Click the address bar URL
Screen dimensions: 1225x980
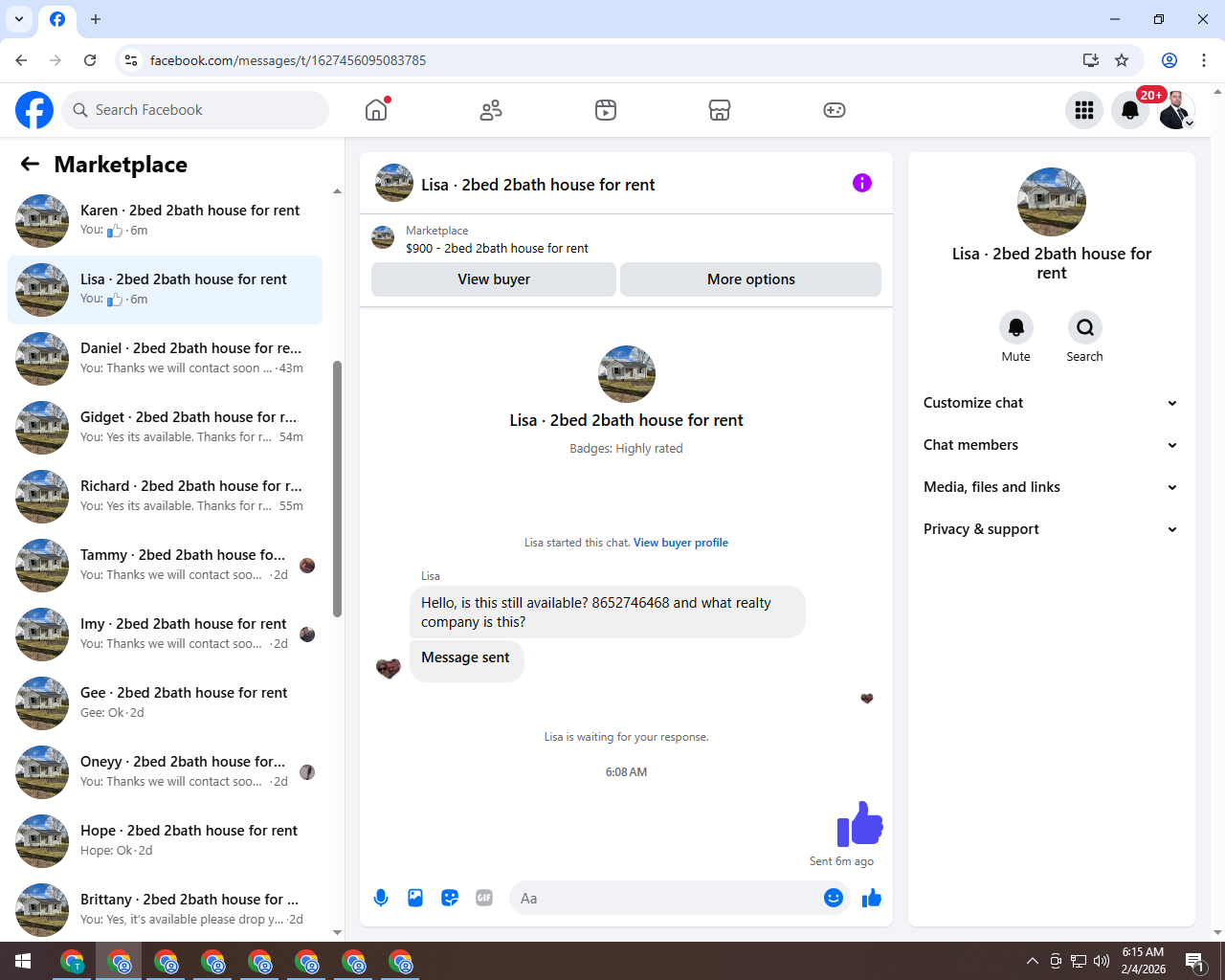point(288,60)
